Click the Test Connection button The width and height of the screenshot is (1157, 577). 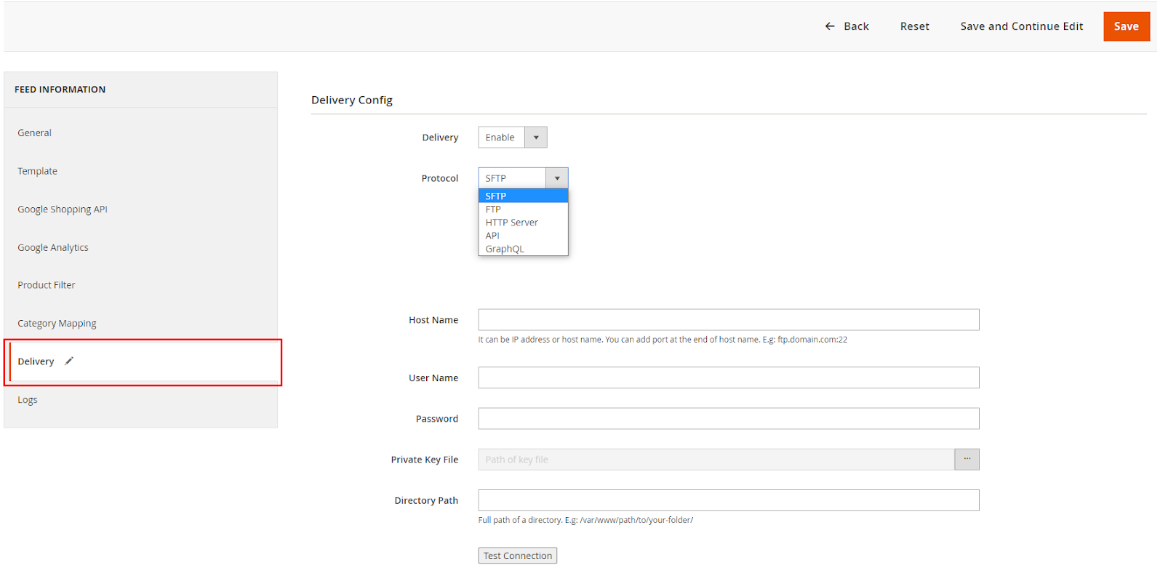click(518, 556)
